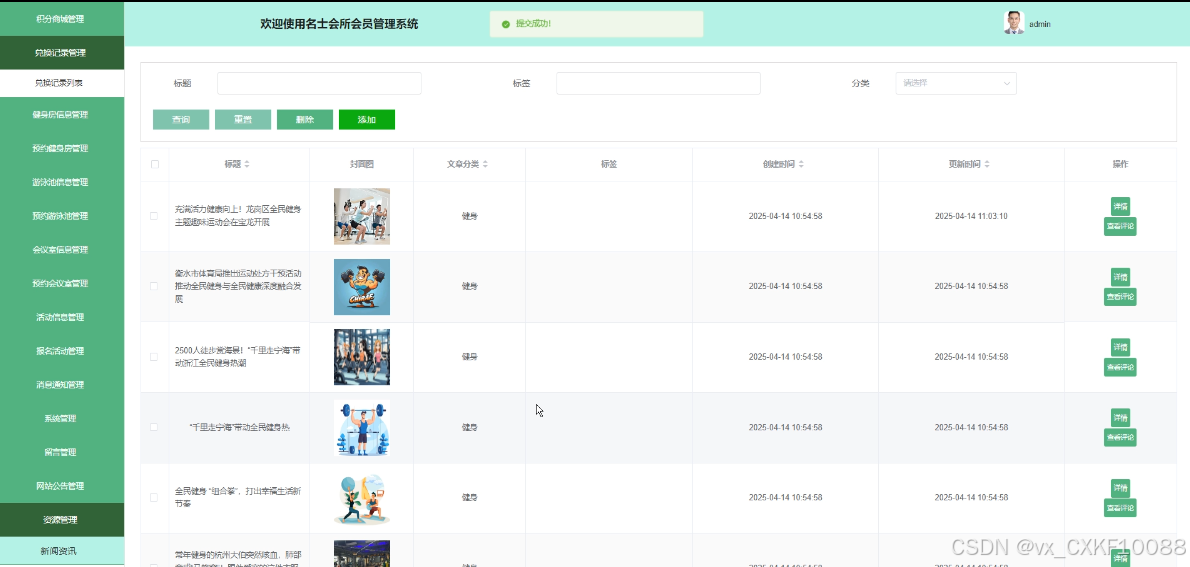Open squat class cover thumbnail
1190x567 pixels.
click(362, 216)
